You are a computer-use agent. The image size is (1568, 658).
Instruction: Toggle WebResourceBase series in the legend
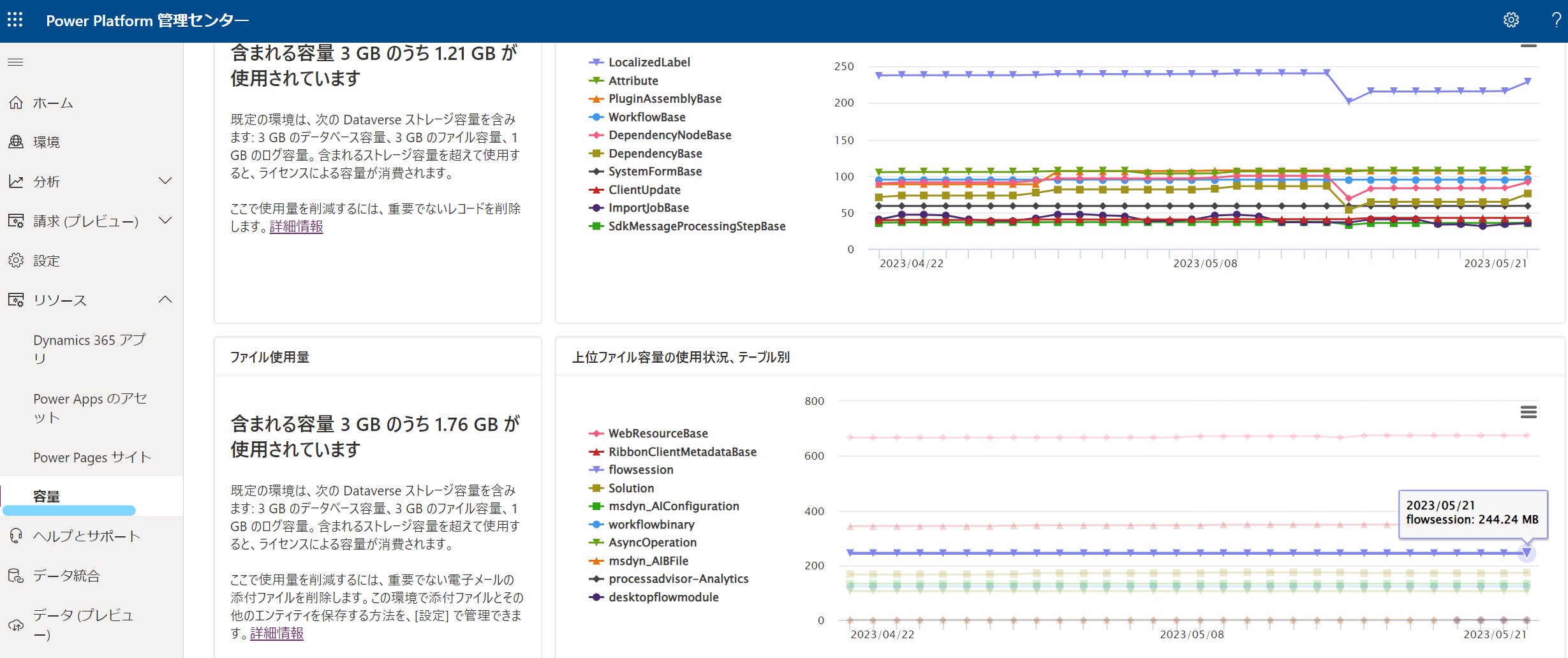(648, 434)
